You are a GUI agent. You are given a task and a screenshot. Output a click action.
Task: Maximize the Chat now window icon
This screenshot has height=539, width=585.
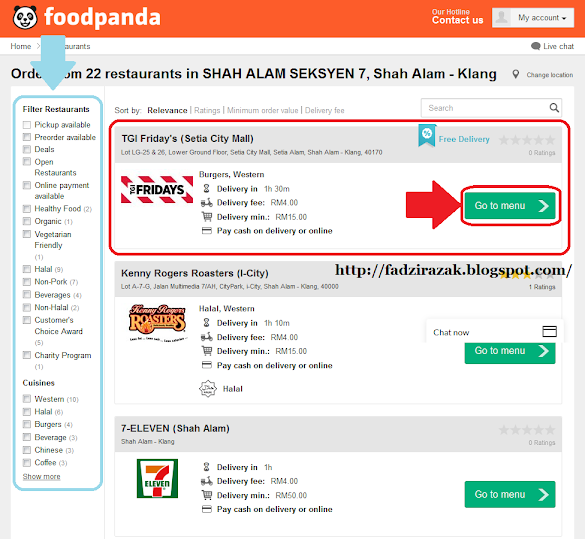click(x=549, y=331)
